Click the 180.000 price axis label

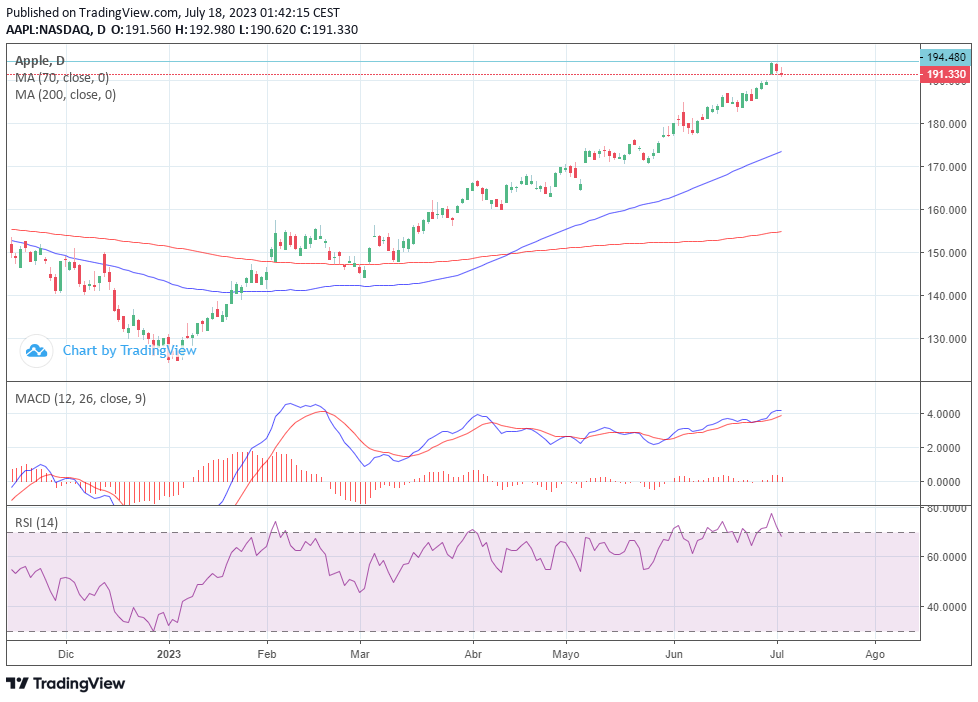[947, 124]
